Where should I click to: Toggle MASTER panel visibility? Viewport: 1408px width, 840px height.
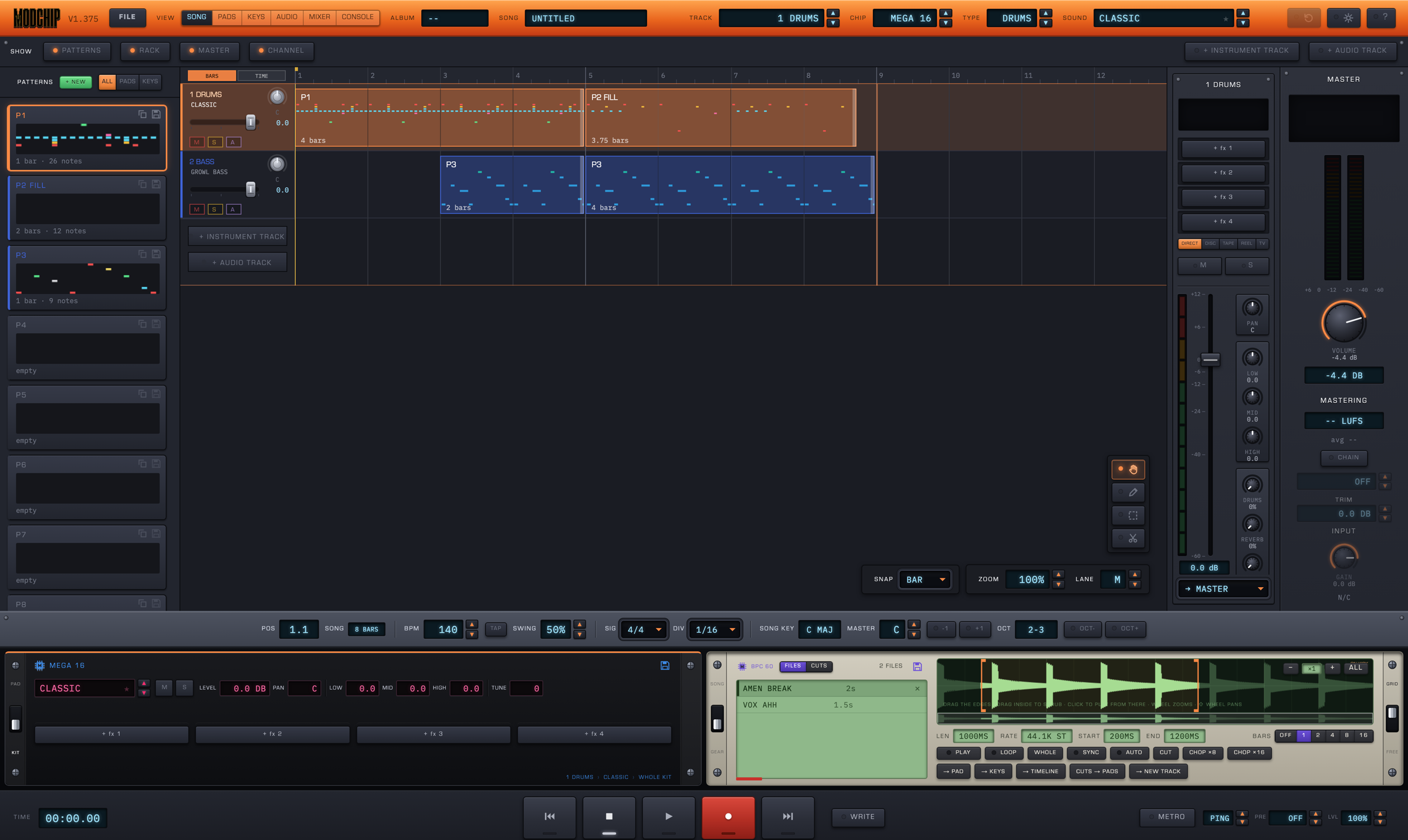coord(209,50)
